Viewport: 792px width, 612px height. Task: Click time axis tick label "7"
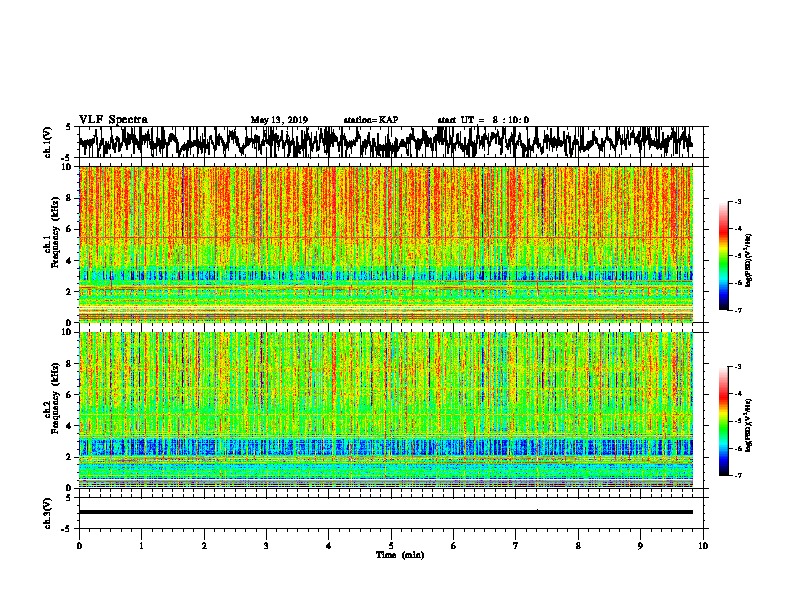pos(516,546)
